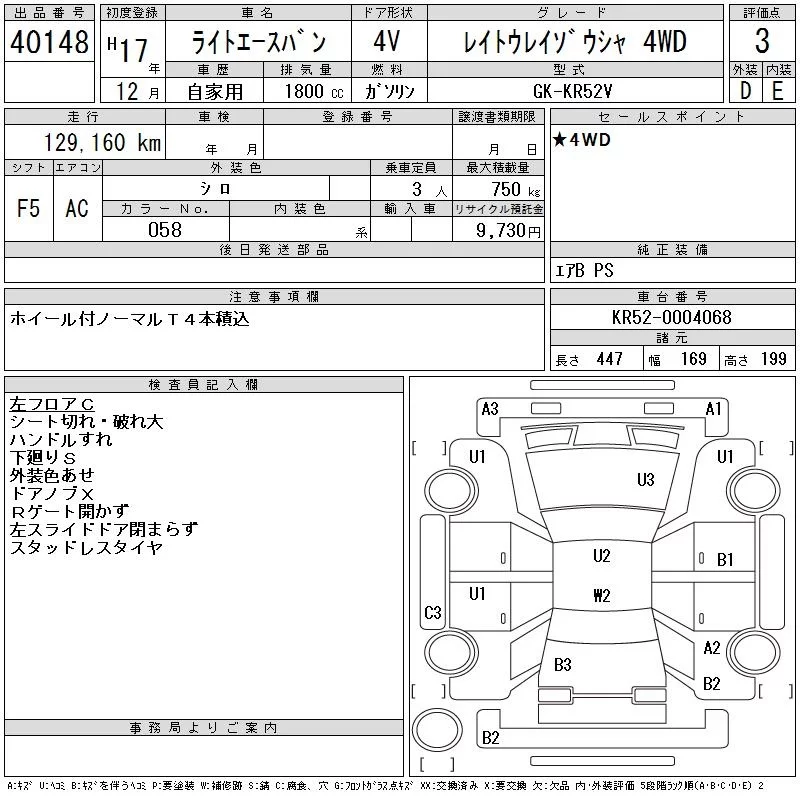Select note ホイール付ノーマルT4本積込

129,319
